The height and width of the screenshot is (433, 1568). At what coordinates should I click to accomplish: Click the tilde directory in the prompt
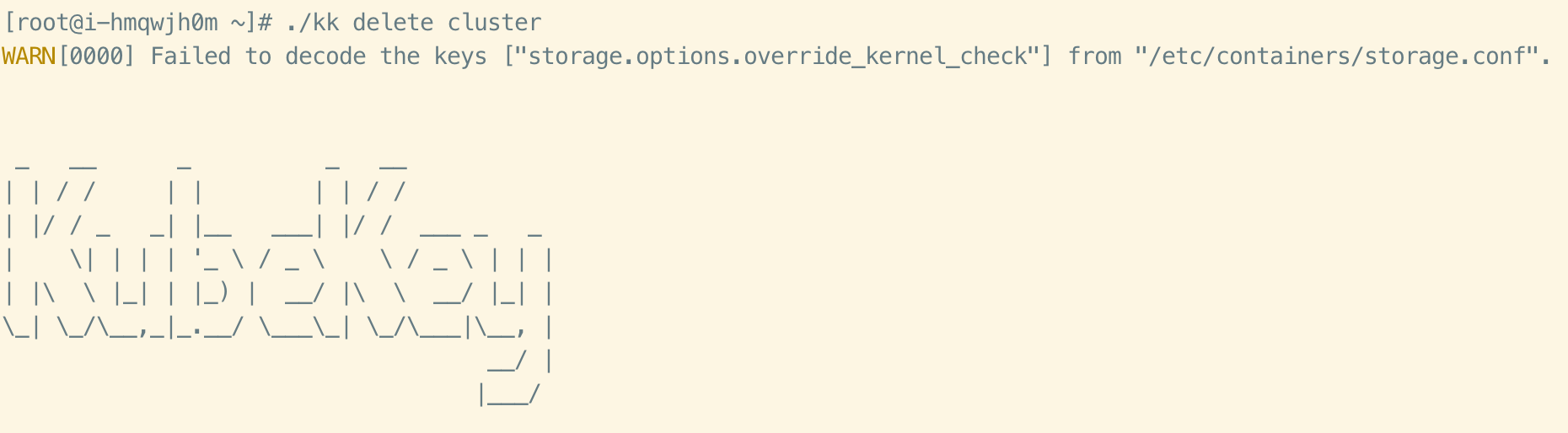pos(238,23)
